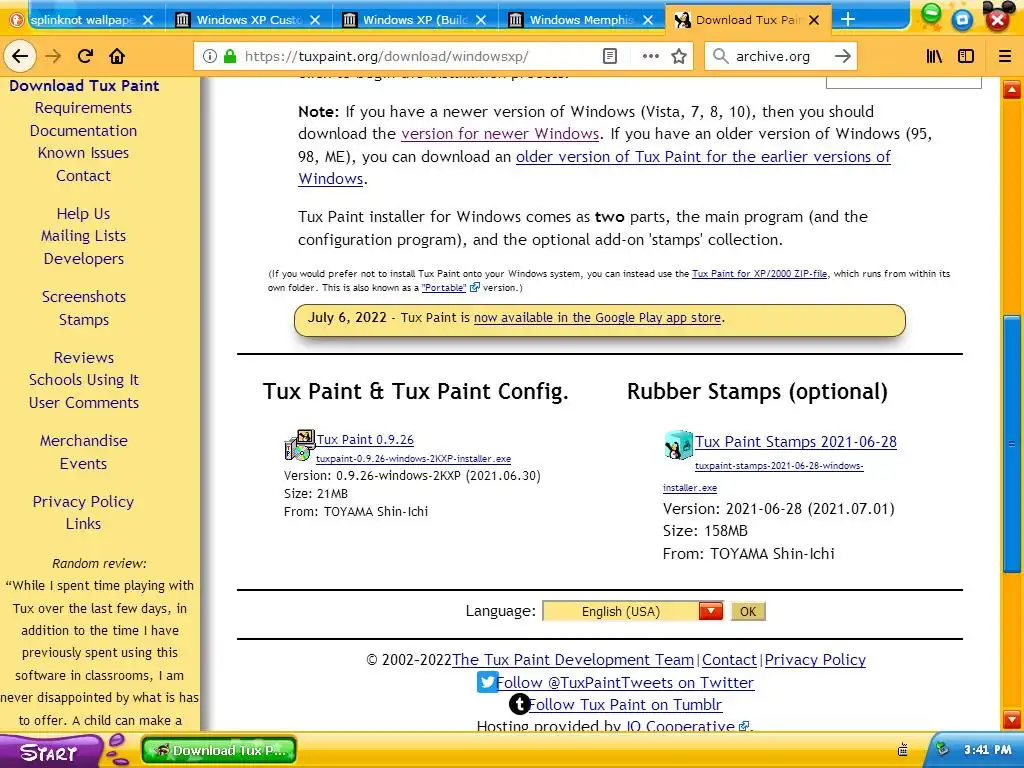Bookmark this page with star icon
The height and width of the screenshot is (768, 1024).
pyautogui.click(x=679, y=56)
